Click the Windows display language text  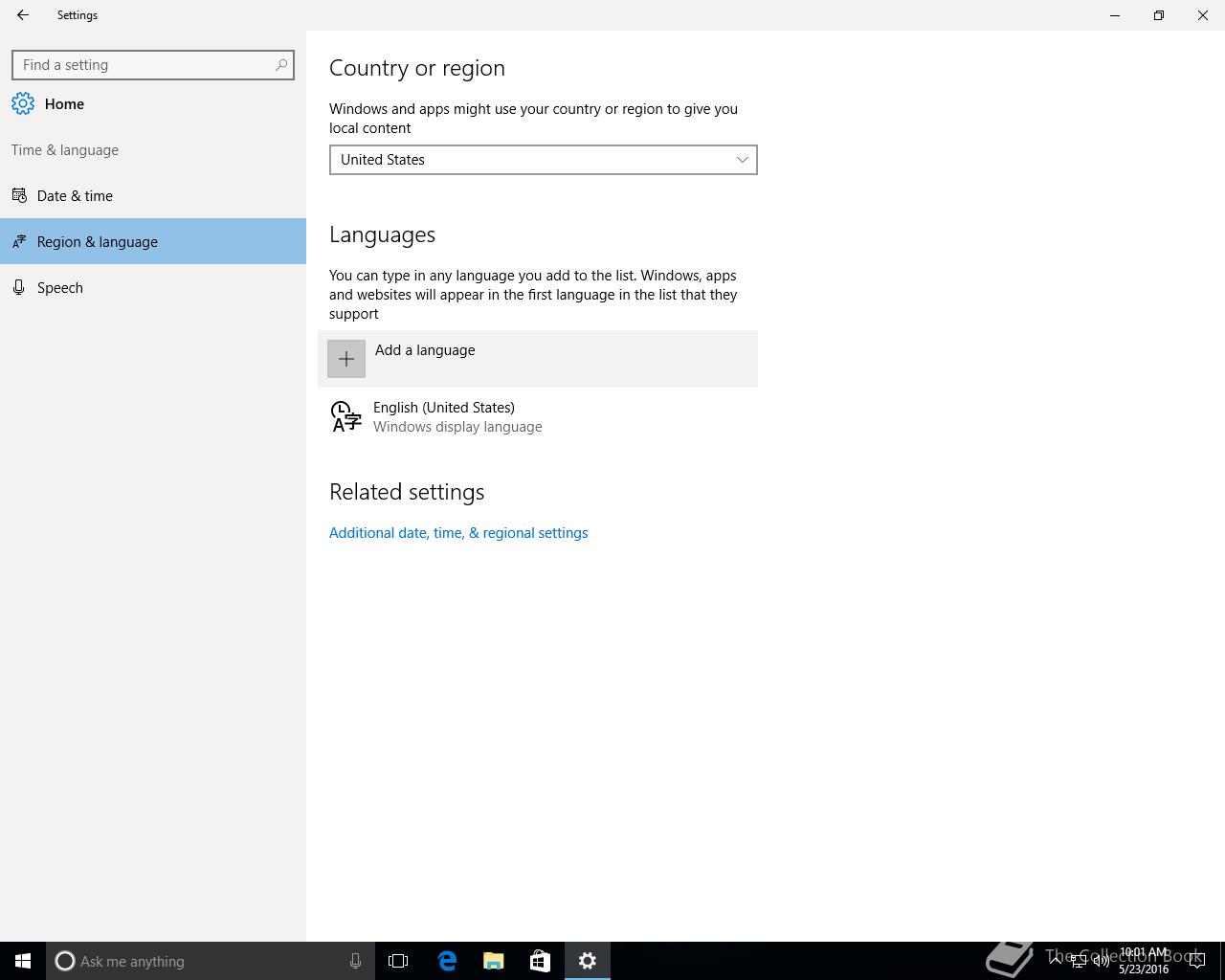pos(457,427)
